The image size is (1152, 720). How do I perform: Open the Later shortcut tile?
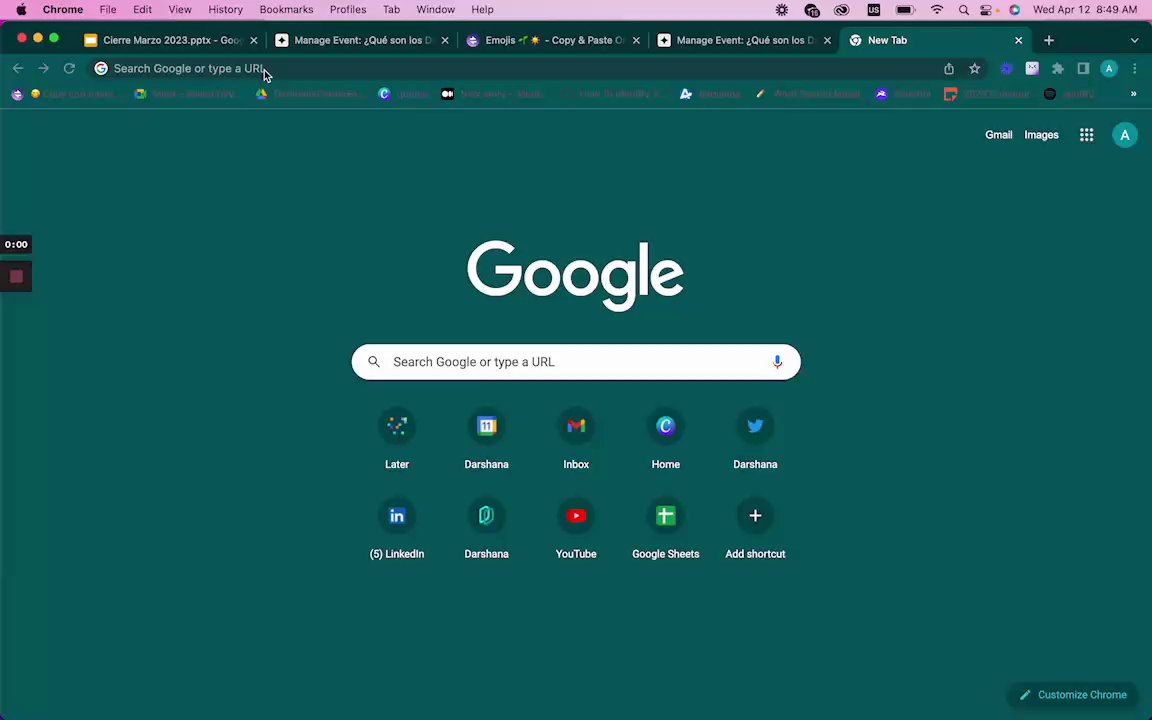[397, 439]
